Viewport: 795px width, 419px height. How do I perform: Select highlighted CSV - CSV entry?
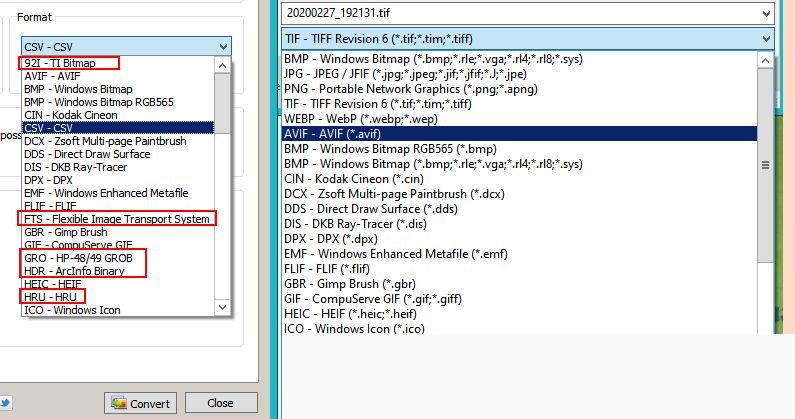tap(118, 128)
